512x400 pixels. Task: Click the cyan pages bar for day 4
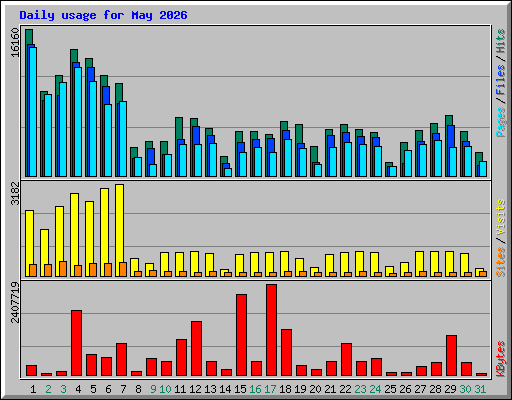[78, 122]
